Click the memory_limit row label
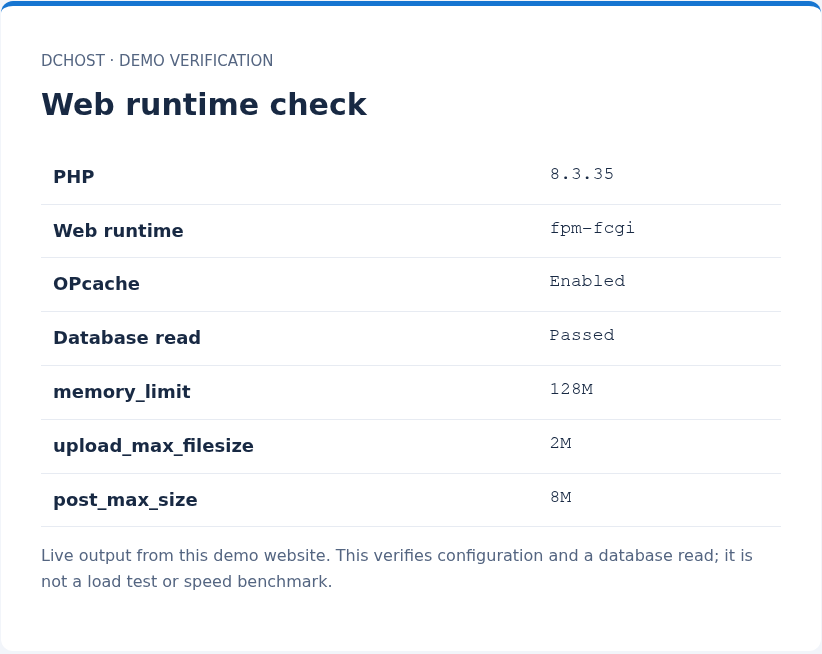 coord(122,392)
